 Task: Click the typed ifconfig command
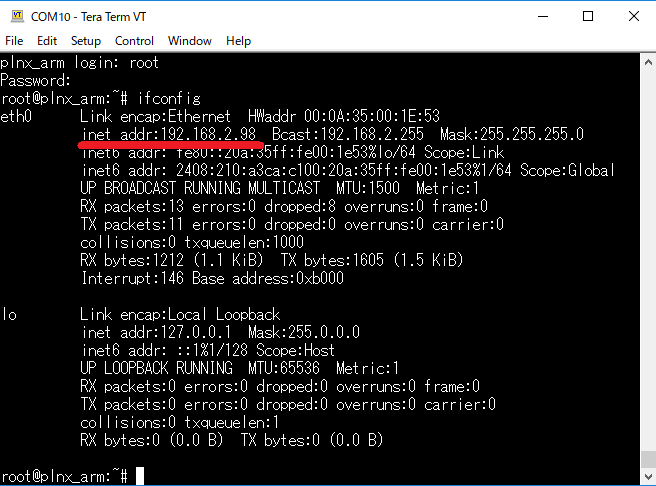click(x=168, y=99)
